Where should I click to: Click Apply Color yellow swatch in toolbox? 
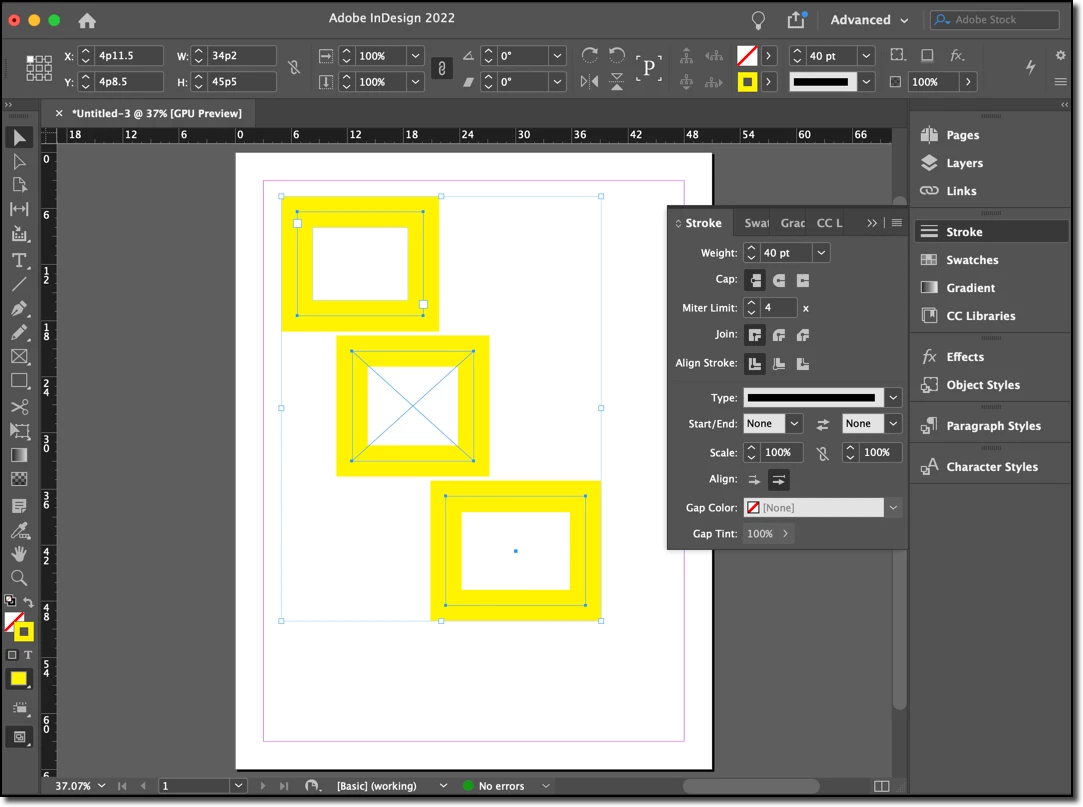click(19, 678)
